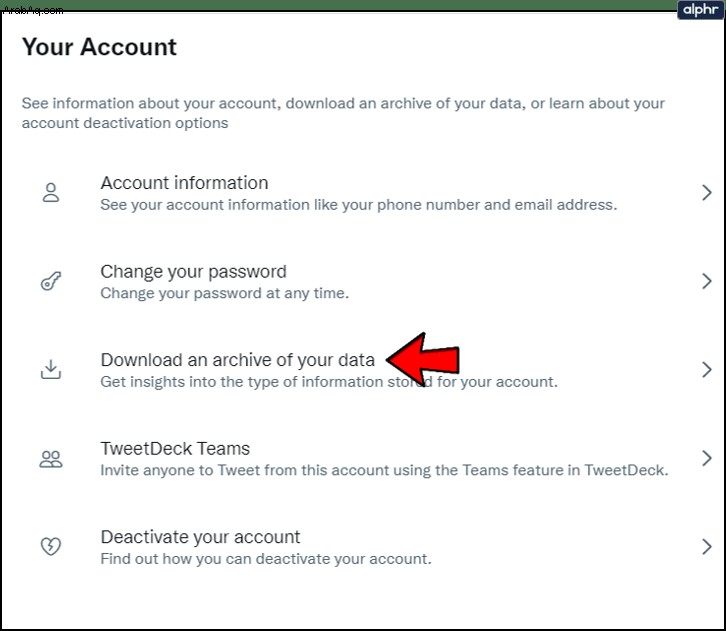Viewport: 726px width, 631px height.
Task: Click 'Find out how you can deactivate' text
Action: (266, 559)
